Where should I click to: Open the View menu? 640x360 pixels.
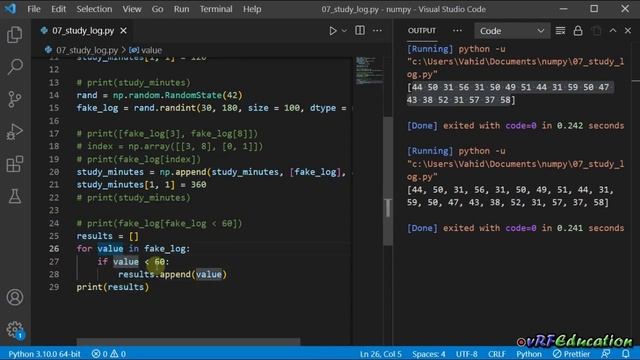(132, 9)
